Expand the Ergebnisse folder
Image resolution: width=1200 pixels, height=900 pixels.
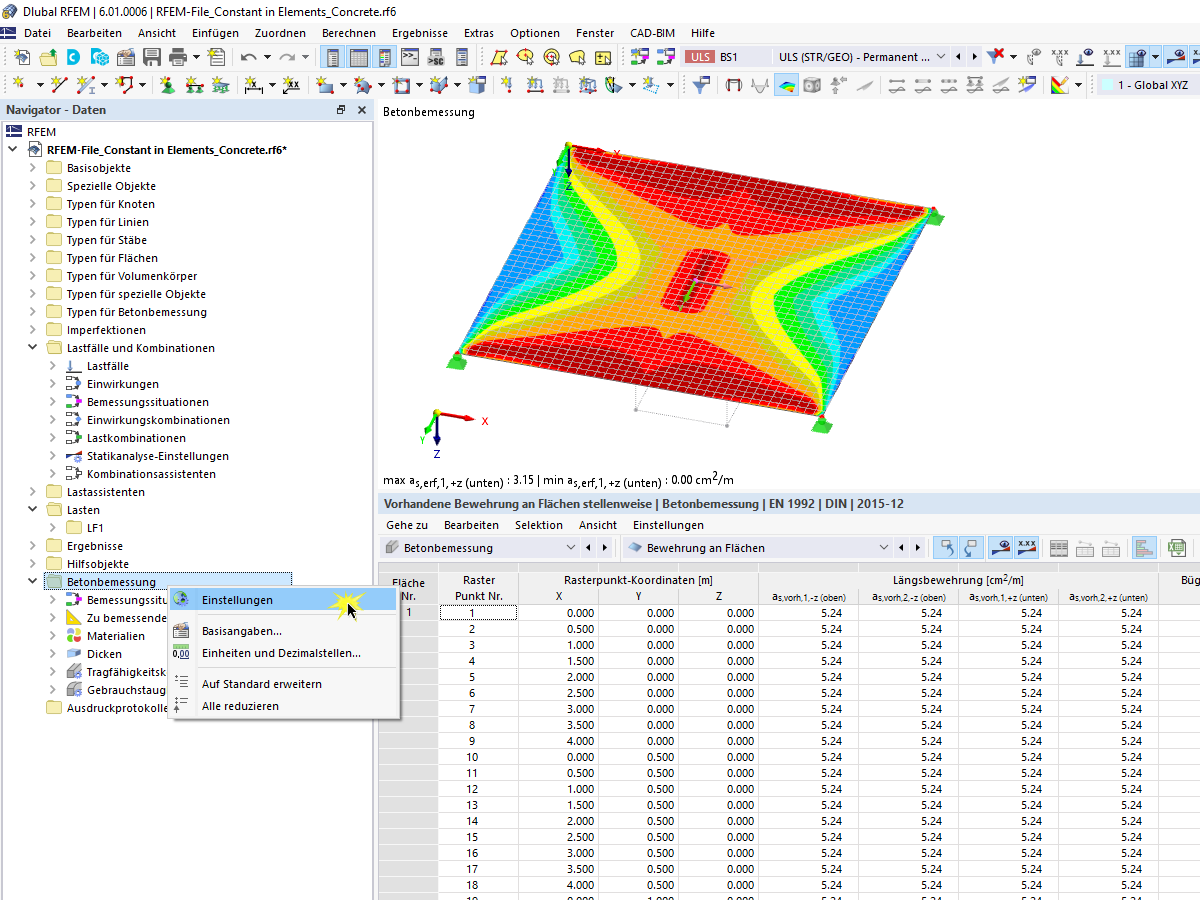[x=33, y=546]
